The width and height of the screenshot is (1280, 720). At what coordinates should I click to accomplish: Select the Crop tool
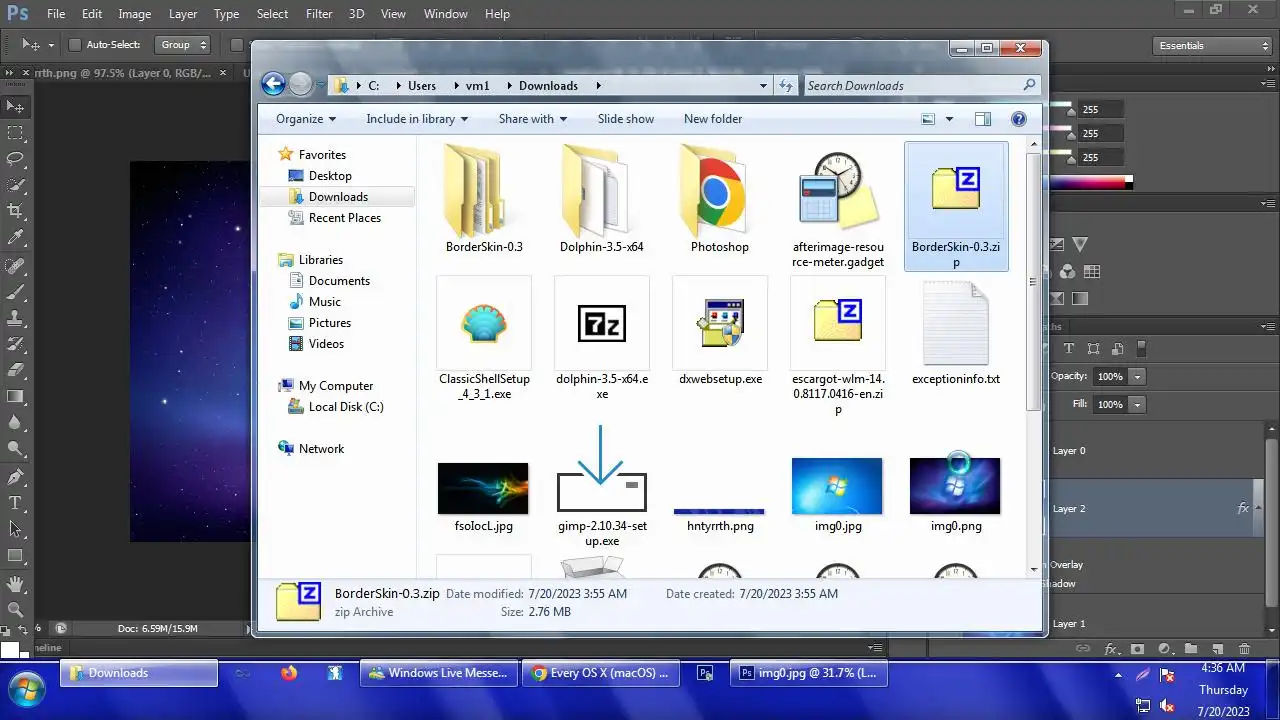tap(15, 211)
